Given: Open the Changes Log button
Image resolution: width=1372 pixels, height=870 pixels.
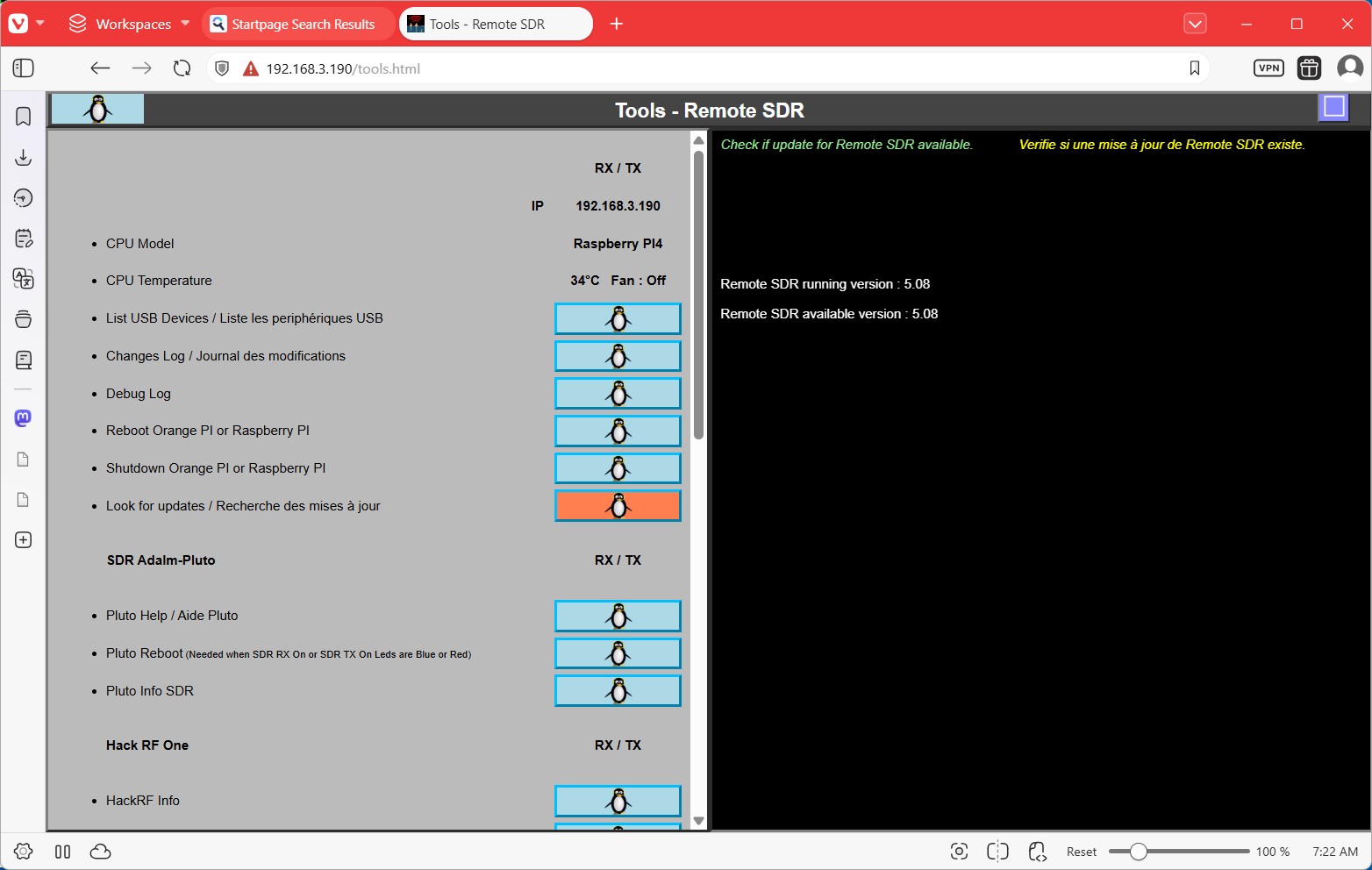Looking at the screenshot, I should click(x=618, y=356).
